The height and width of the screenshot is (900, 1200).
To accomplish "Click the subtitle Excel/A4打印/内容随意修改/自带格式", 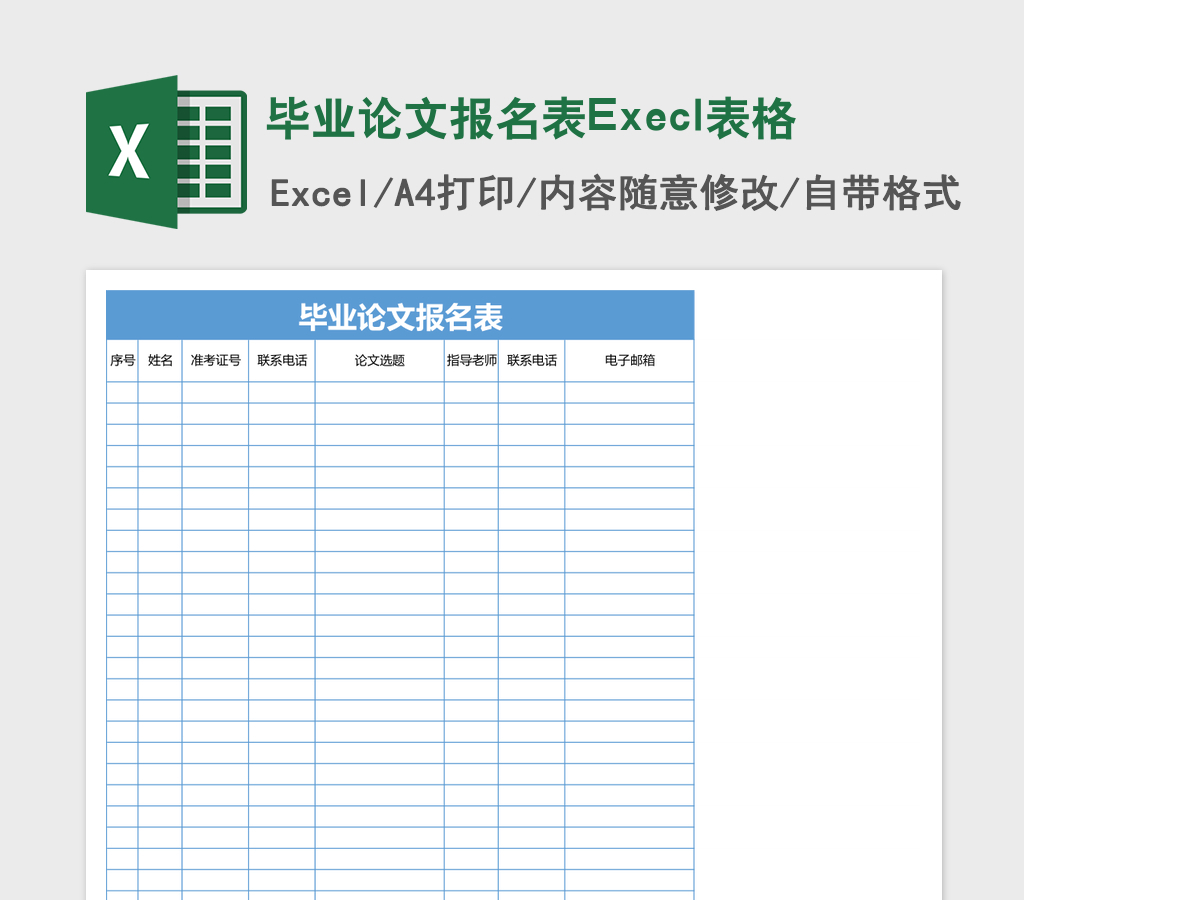I will pos(615,193).
